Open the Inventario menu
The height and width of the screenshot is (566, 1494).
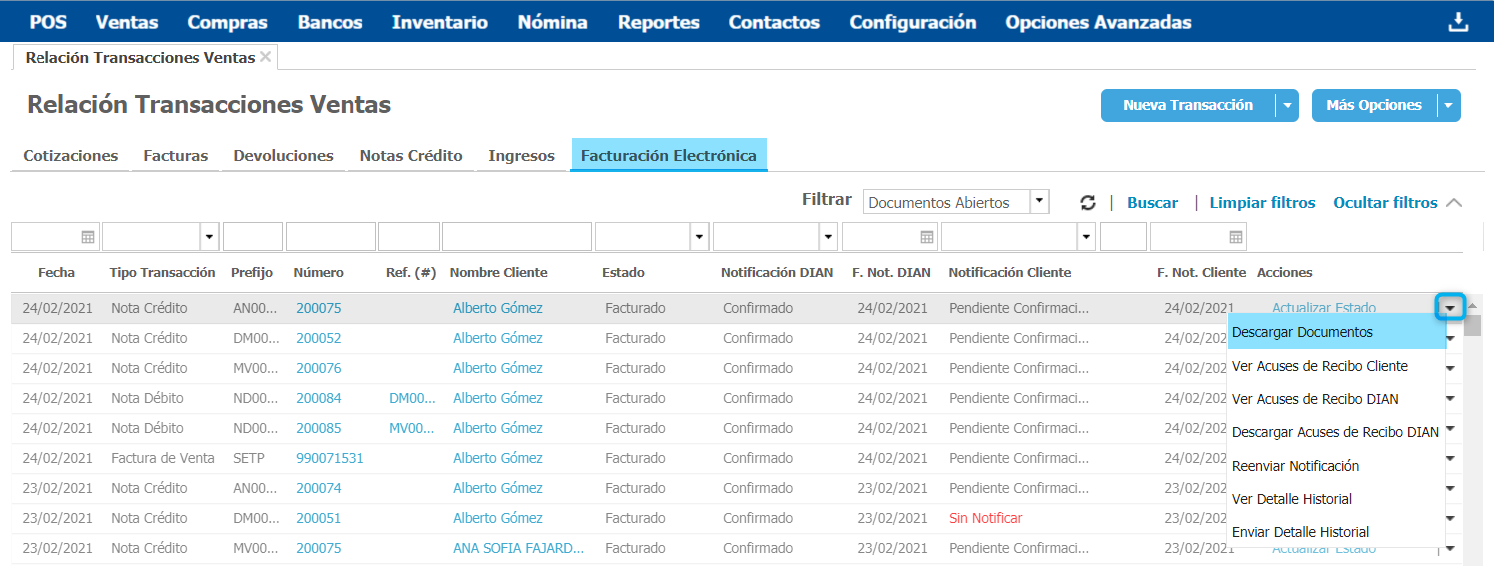pyautogui.click(x=440, y=22)
